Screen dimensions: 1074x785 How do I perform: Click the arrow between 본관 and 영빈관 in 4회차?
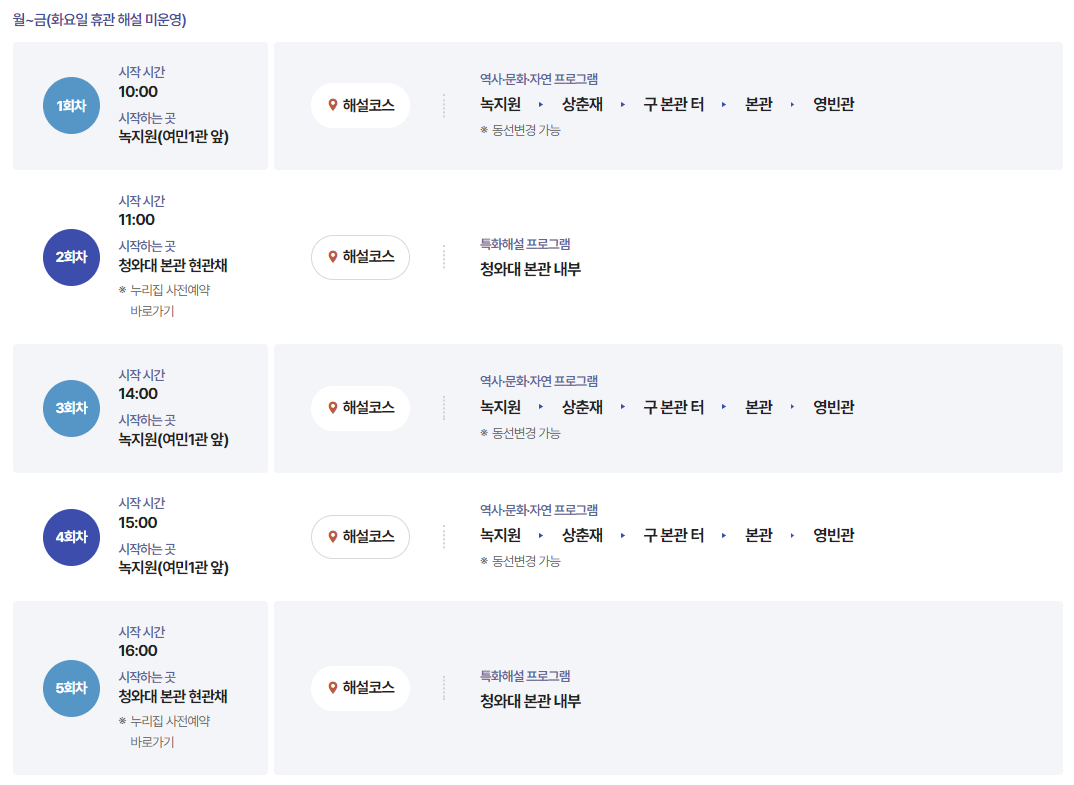click(793, 535)
